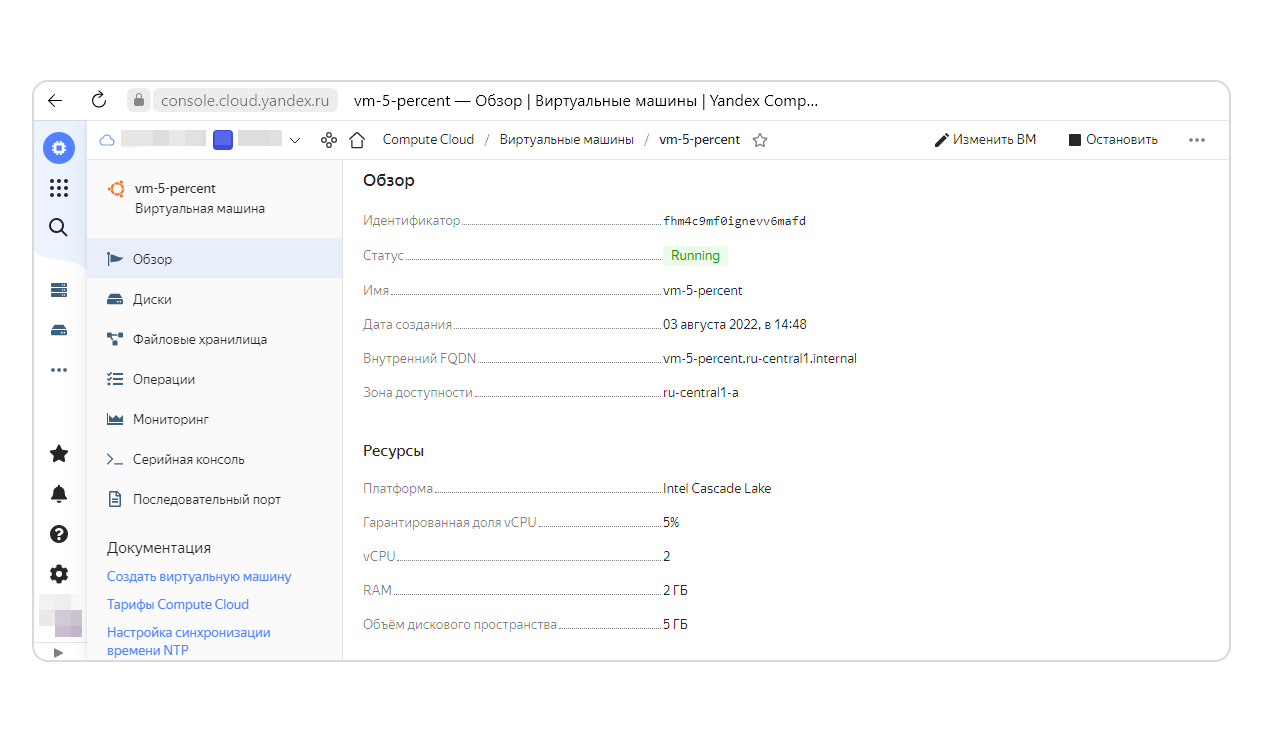Viewport: 1263px width, 742px height.
Task: Open the all services grid icon
Action: [59, 188]
